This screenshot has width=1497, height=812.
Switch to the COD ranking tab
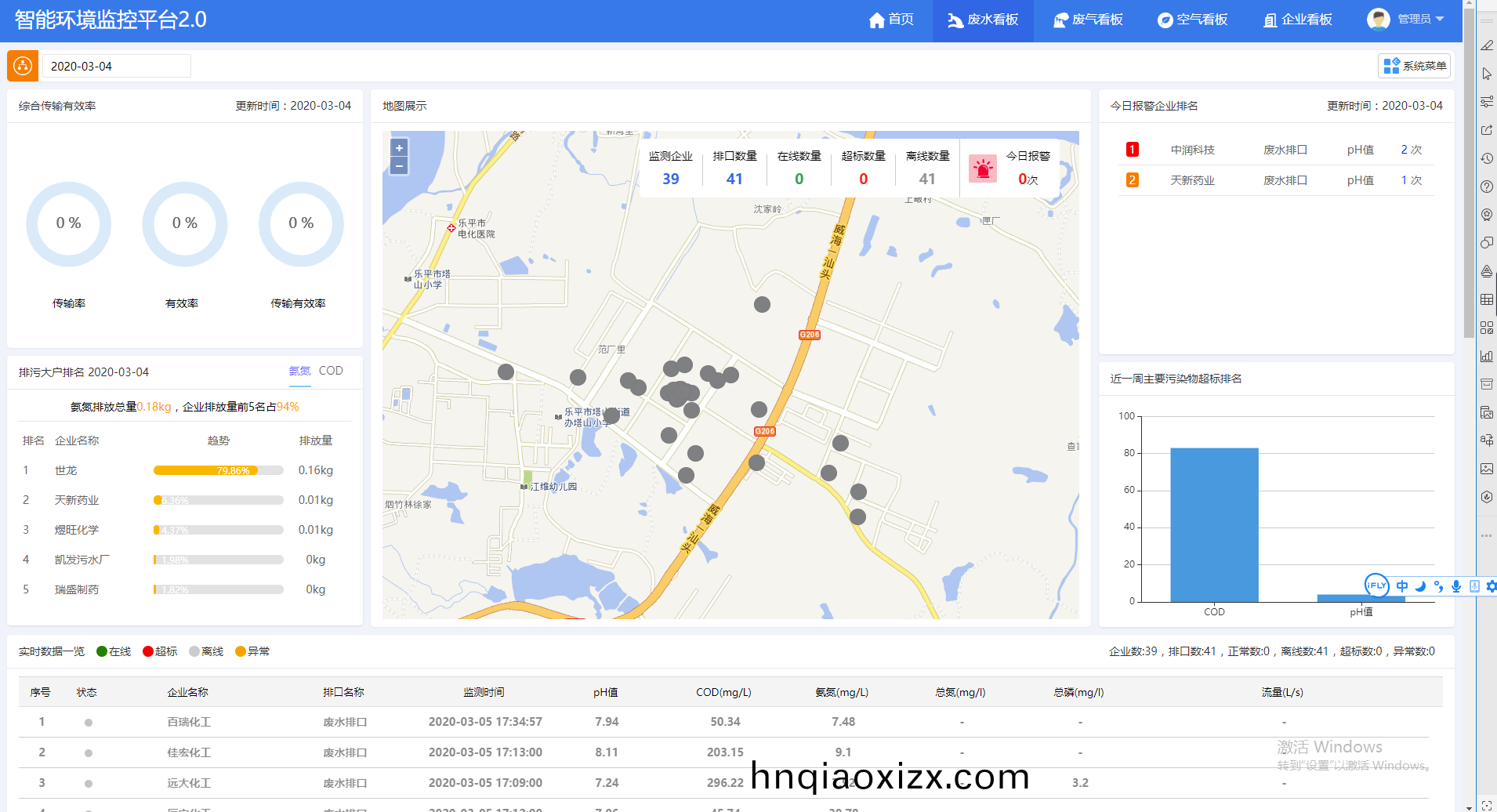pos(331,371)
